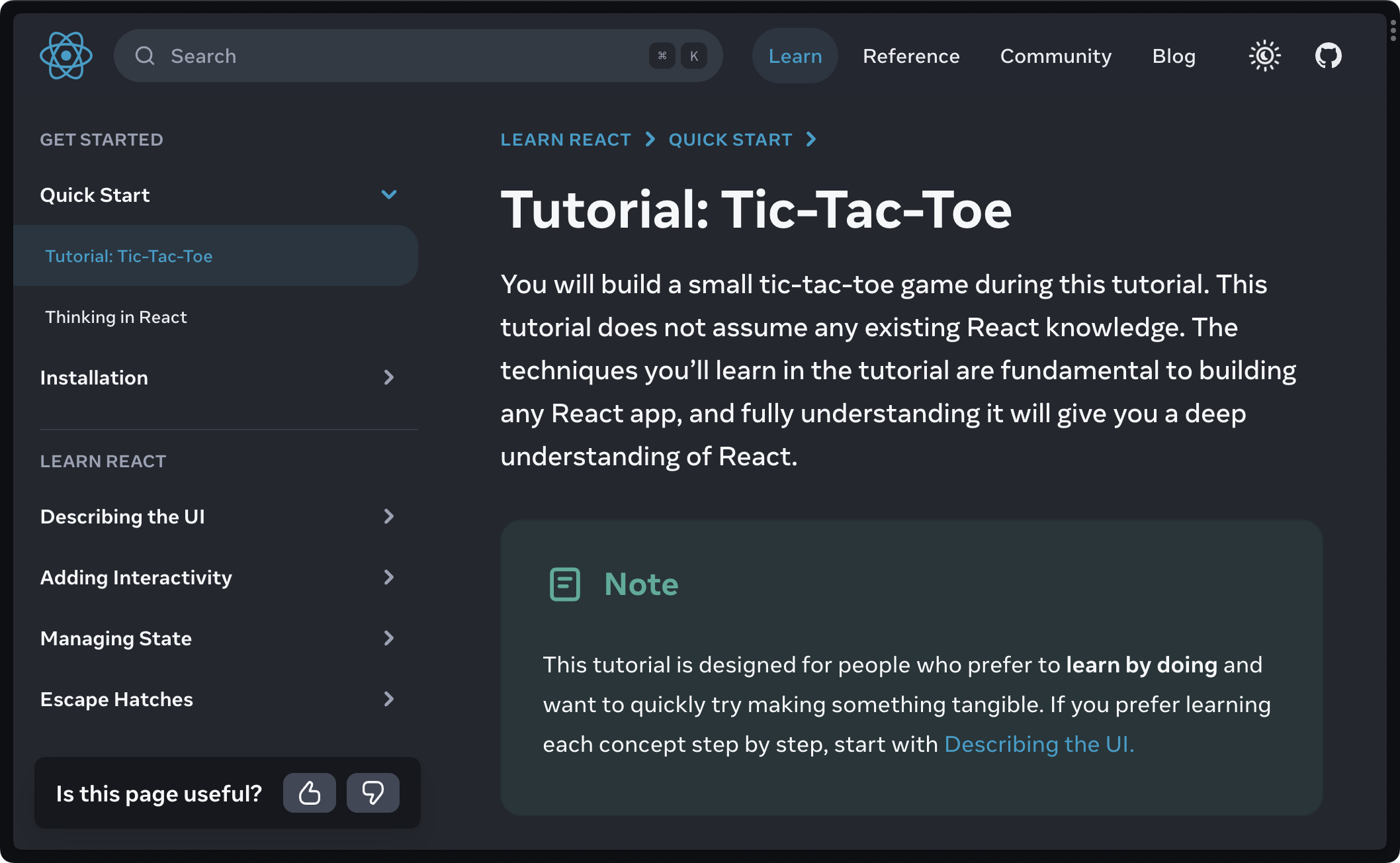The width and height of the screenshot is (1400, 863).
Task: Click the React logo icon
Action: click(x=66, y=56)
